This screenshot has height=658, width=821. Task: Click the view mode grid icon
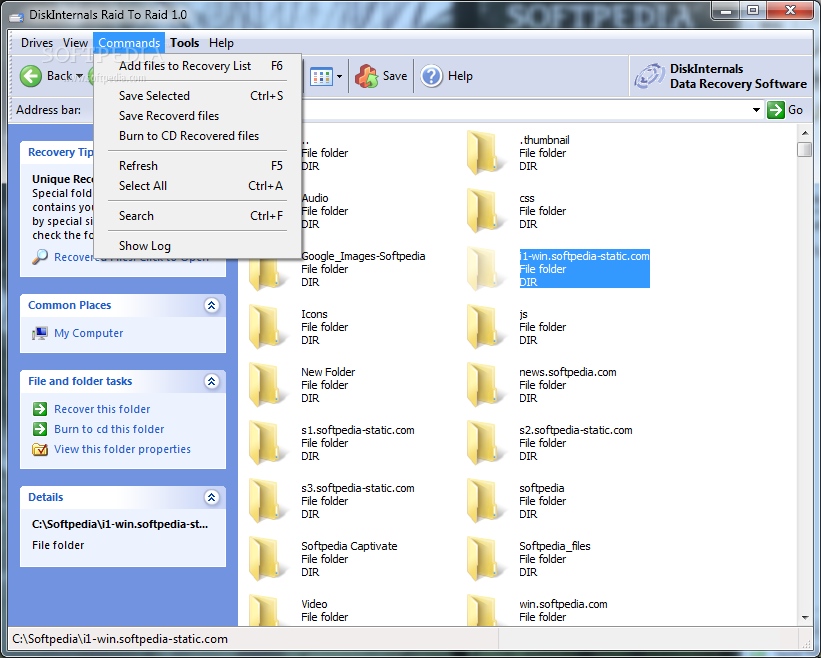click(321, 76)
